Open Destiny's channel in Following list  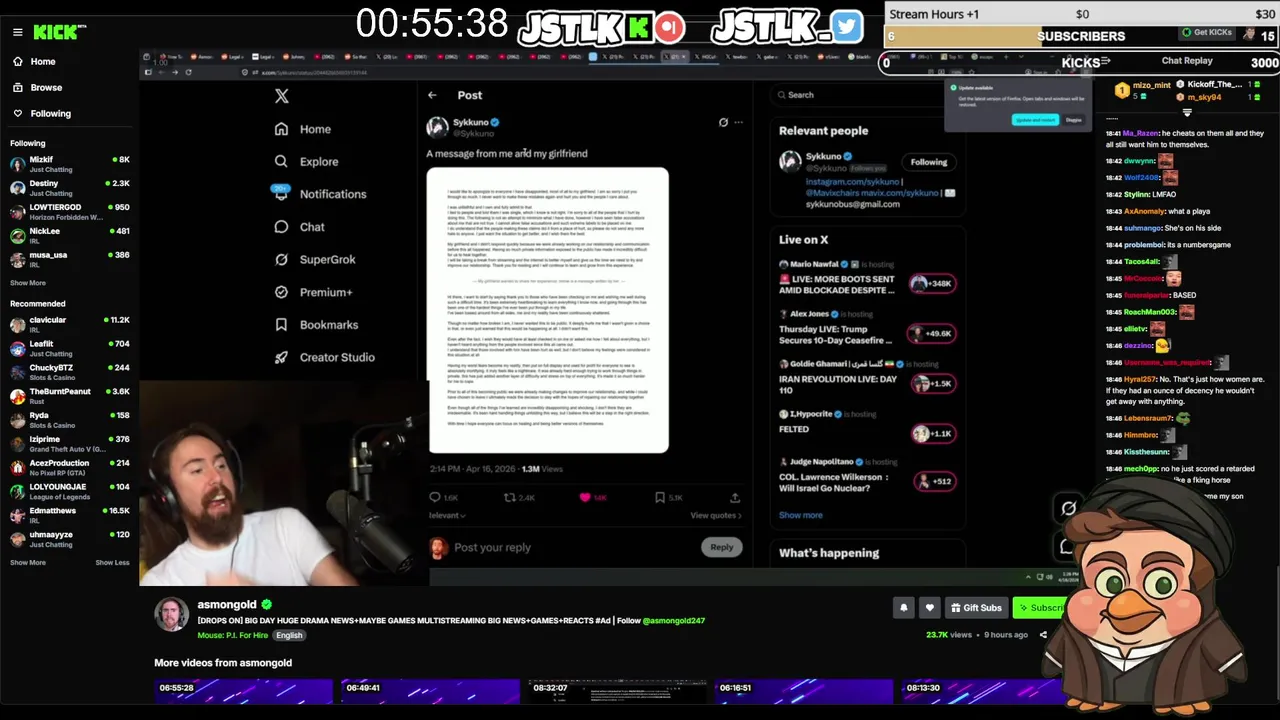[x=70, y=188]
